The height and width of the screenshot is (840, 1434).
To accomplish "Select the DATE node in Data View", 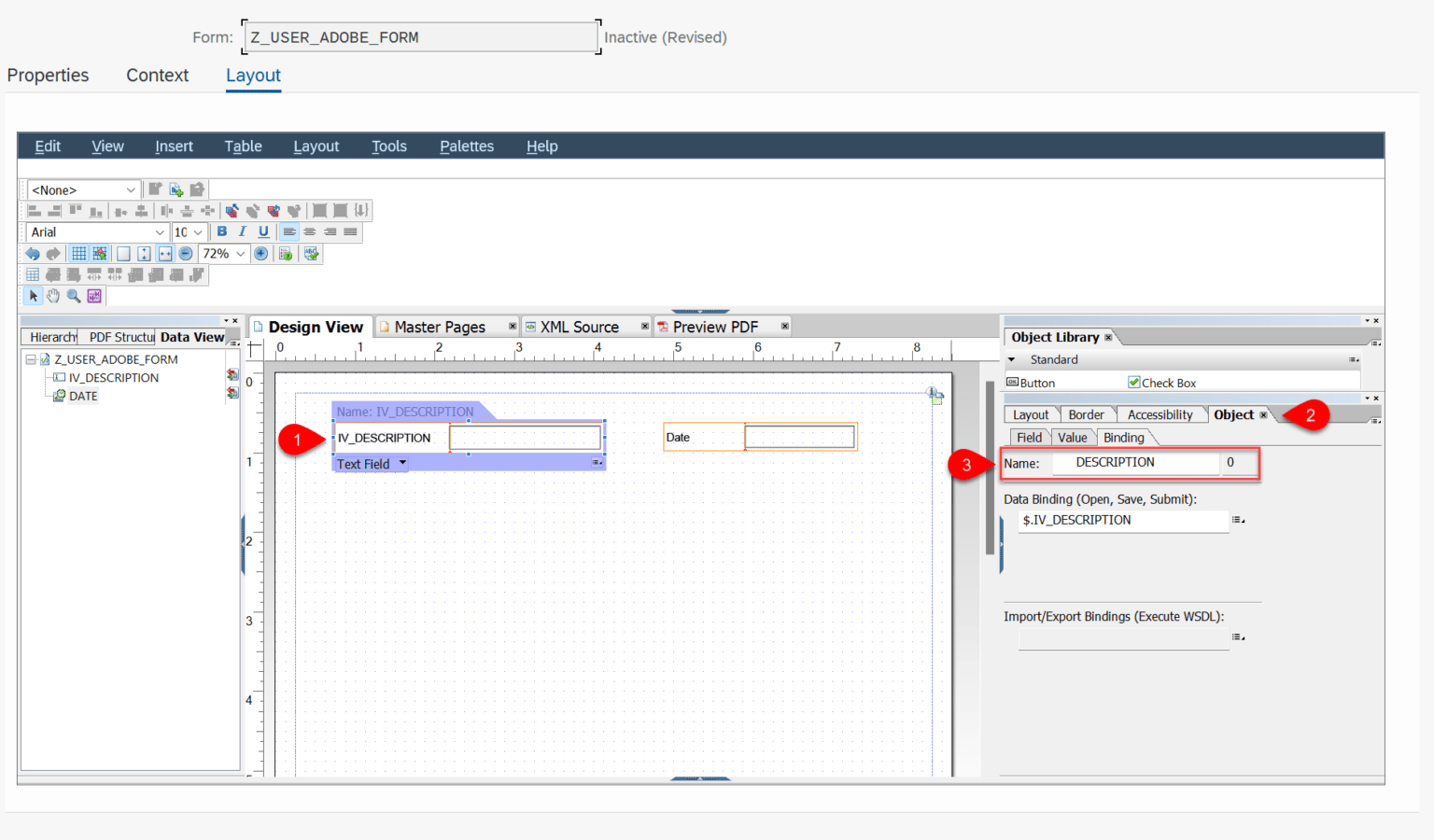I will click(x=82, y=396).
